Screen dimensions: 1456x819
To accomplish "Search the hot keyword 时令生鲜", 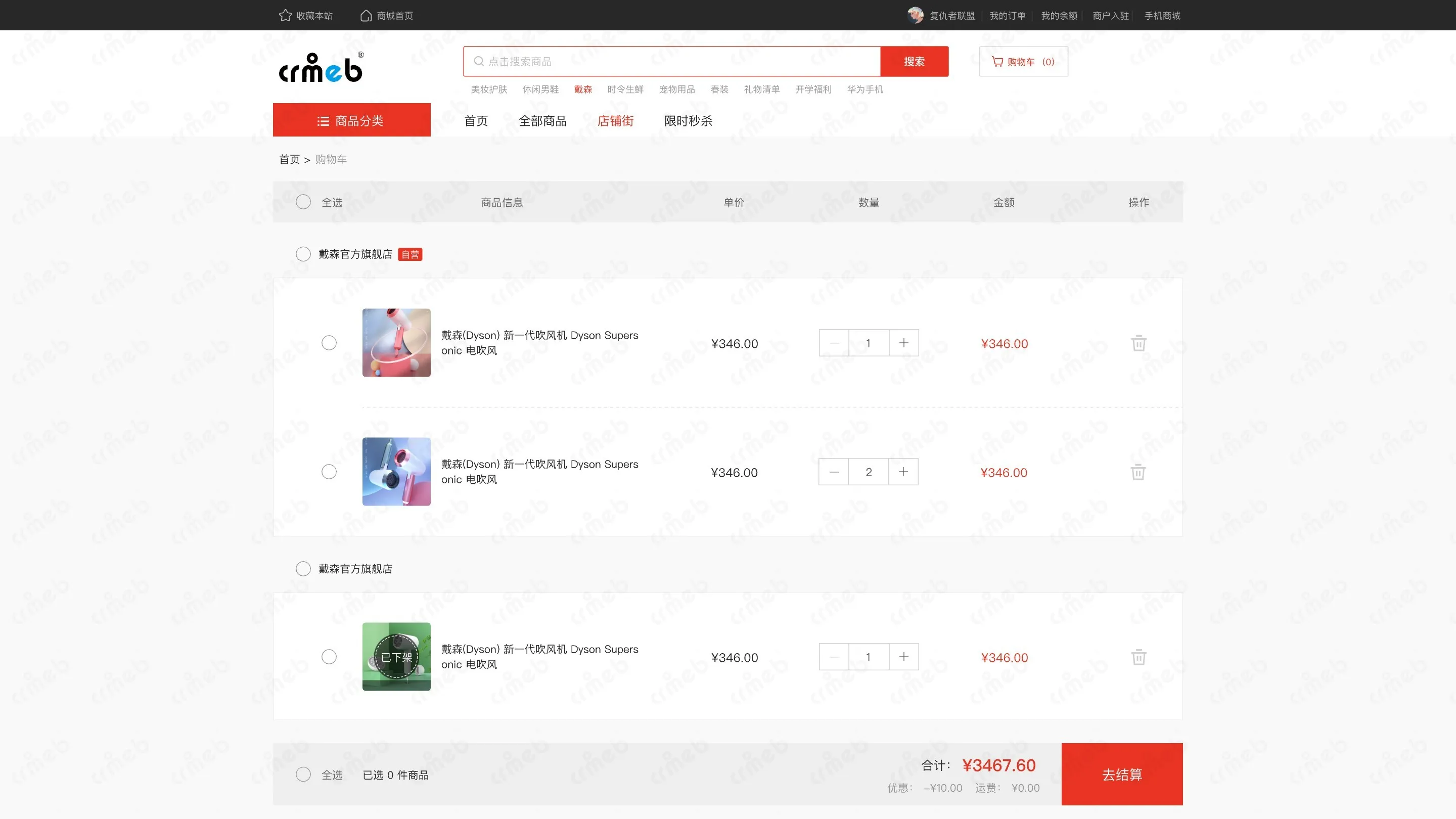I will click(626, 89).
